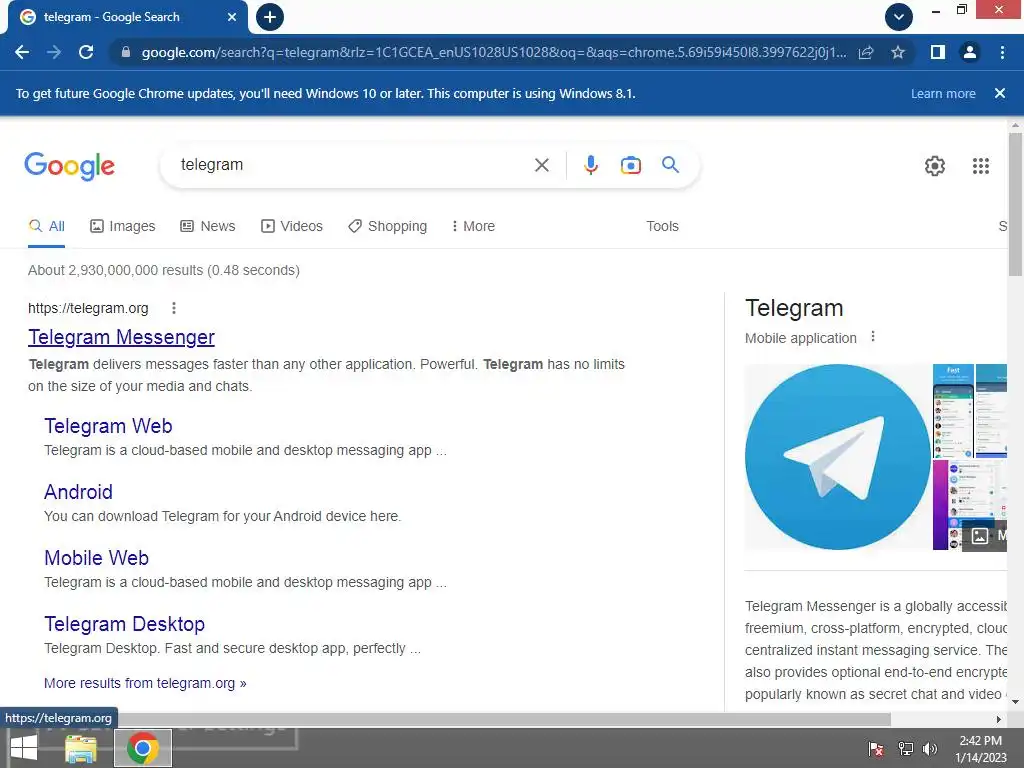
Task: Open the Telegram Web sitelink
Action: (108, 426)
